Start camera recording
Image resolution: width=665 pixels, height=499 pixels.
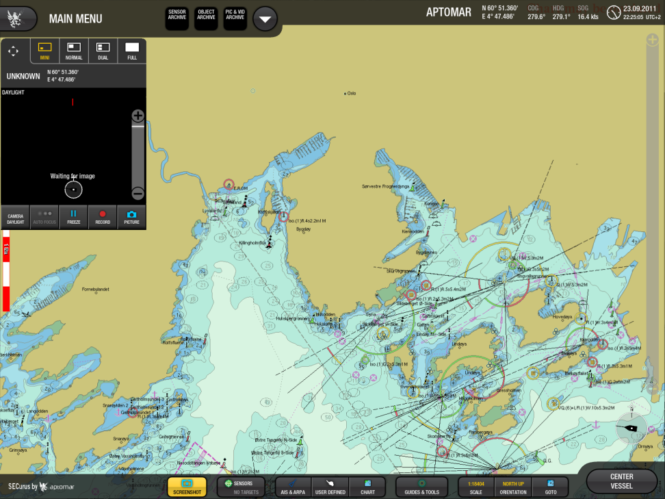[x=102, y=218]
